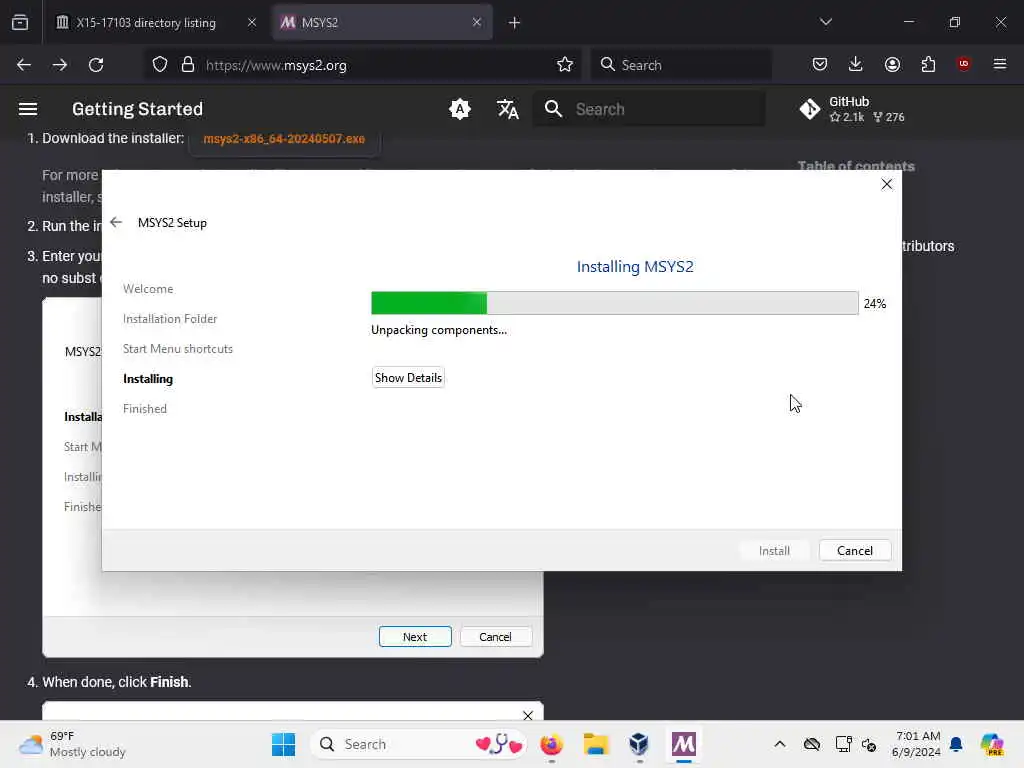Click Cancel in the webpage screenshot
The image size is (1024, 768).
pos(496,637)
